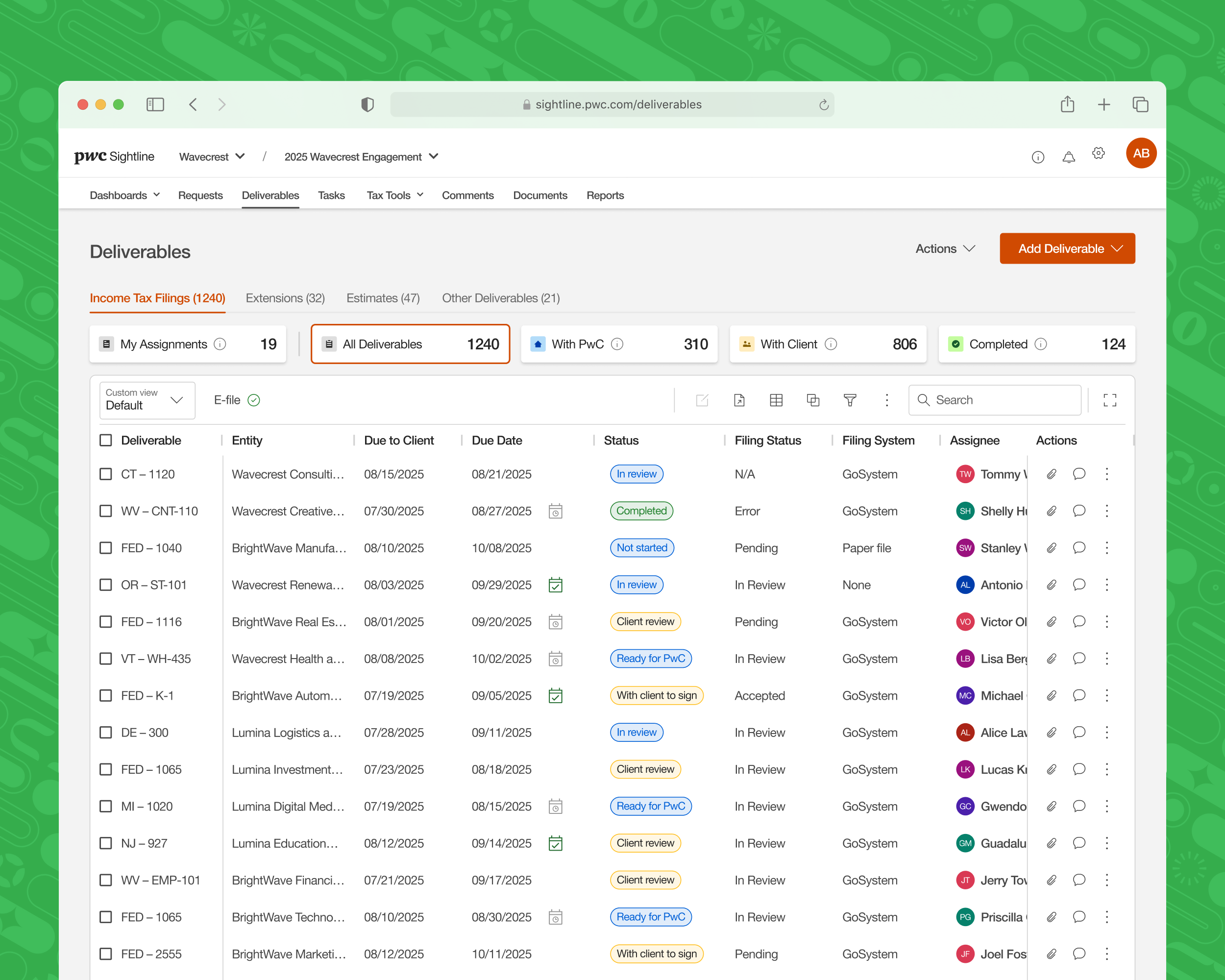Click attachment paperclip for CT – 1120 row
The height and width of the screenshot is (980, 1225).
coord(1052,474)
